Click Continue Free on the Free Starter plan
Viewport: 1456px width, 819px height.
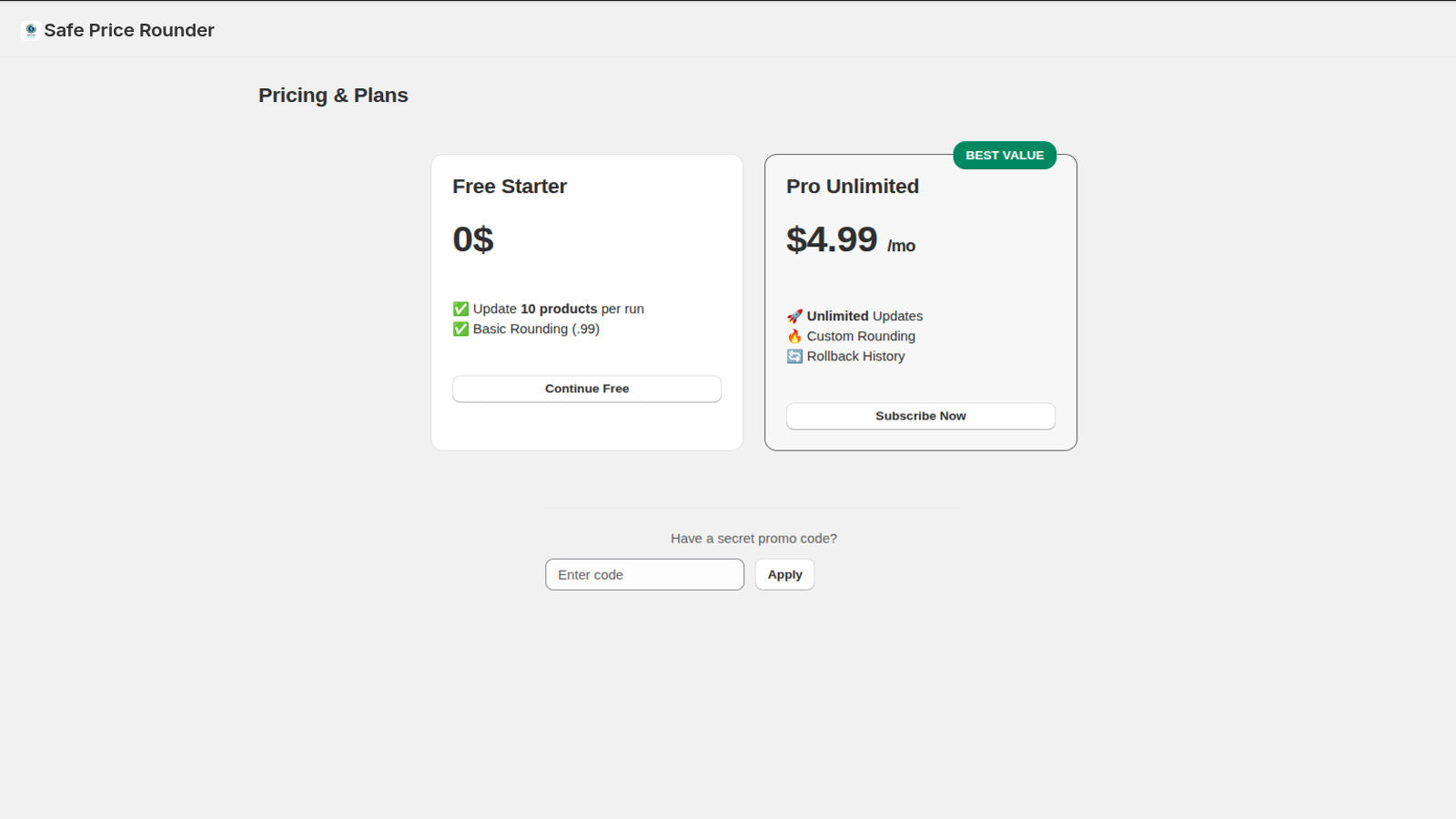pos(586,389)
